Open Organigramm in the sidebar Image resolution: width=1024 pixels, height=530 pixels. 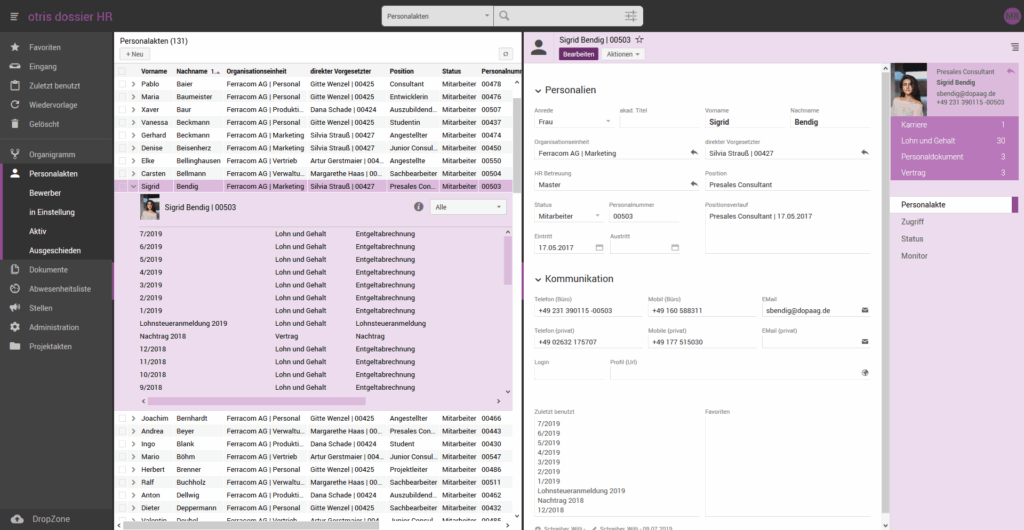pyautogui.click(x=52, y=155)
